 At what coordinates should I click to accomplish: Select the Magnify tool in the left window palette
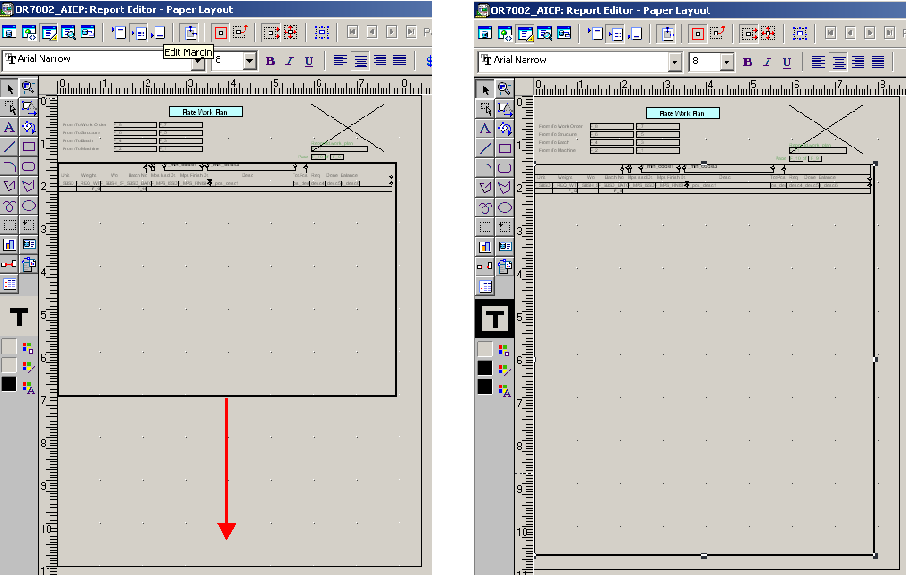[x=29, y=88]
